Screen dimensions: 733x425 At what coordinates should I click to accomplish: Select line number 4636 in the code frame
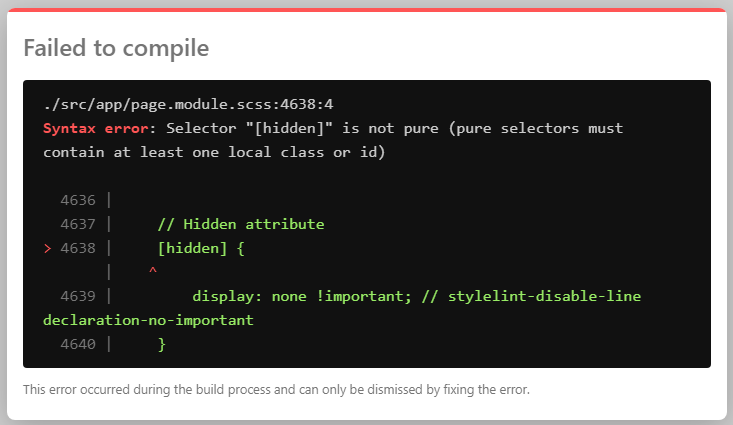tap(77, 200)
